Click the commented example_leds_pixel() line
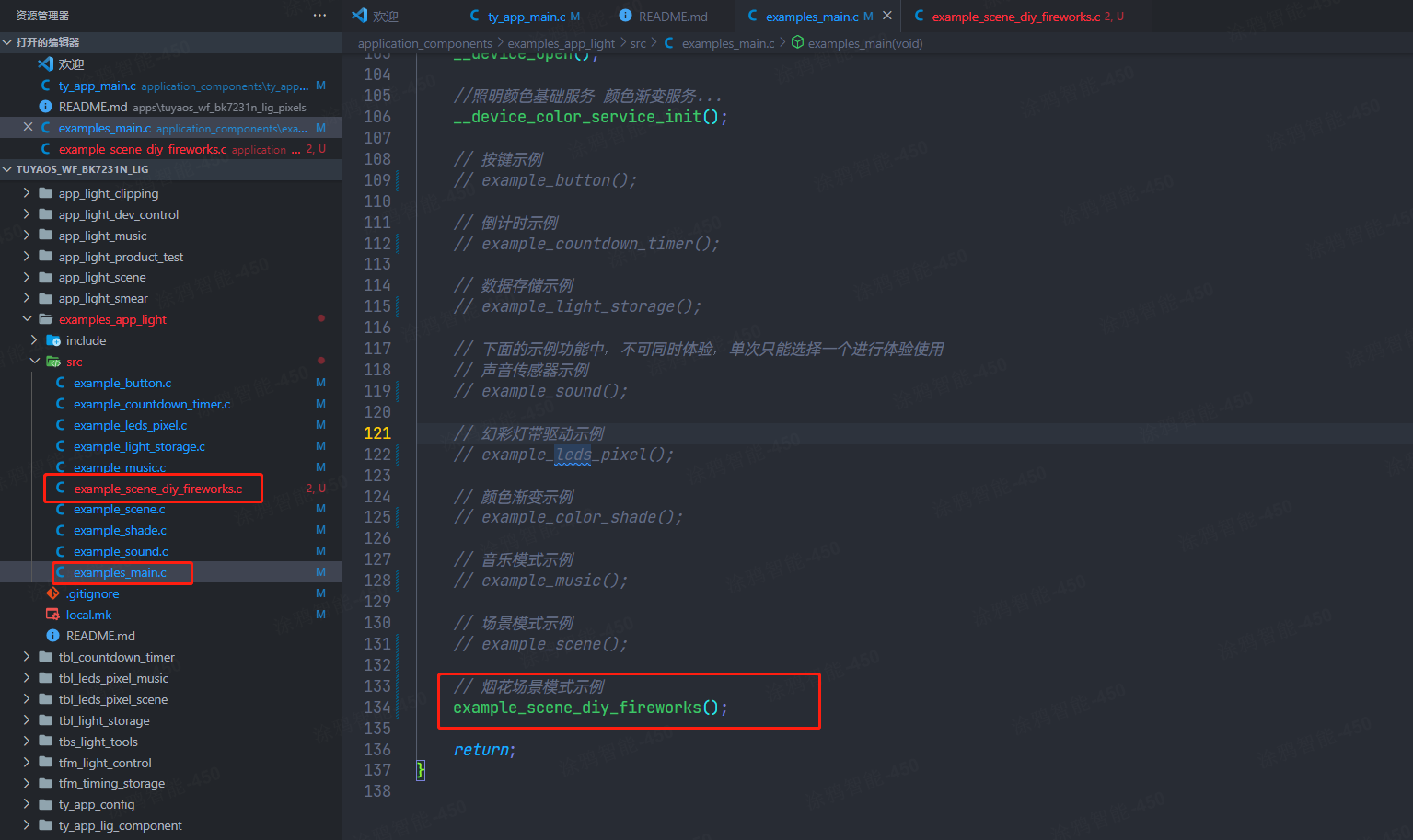Screen dimensions: 1413x840 coord(563,455)
